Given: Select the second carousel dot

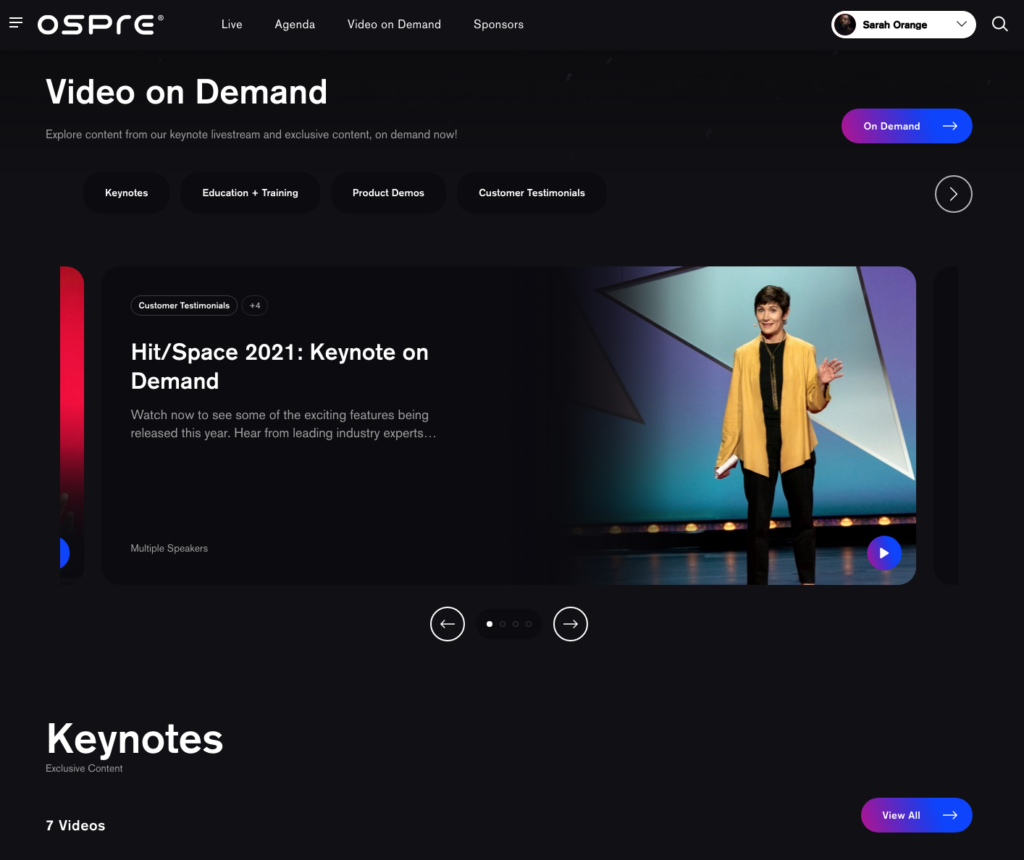Looking at the screenshot, I should [x=502, y=624].
